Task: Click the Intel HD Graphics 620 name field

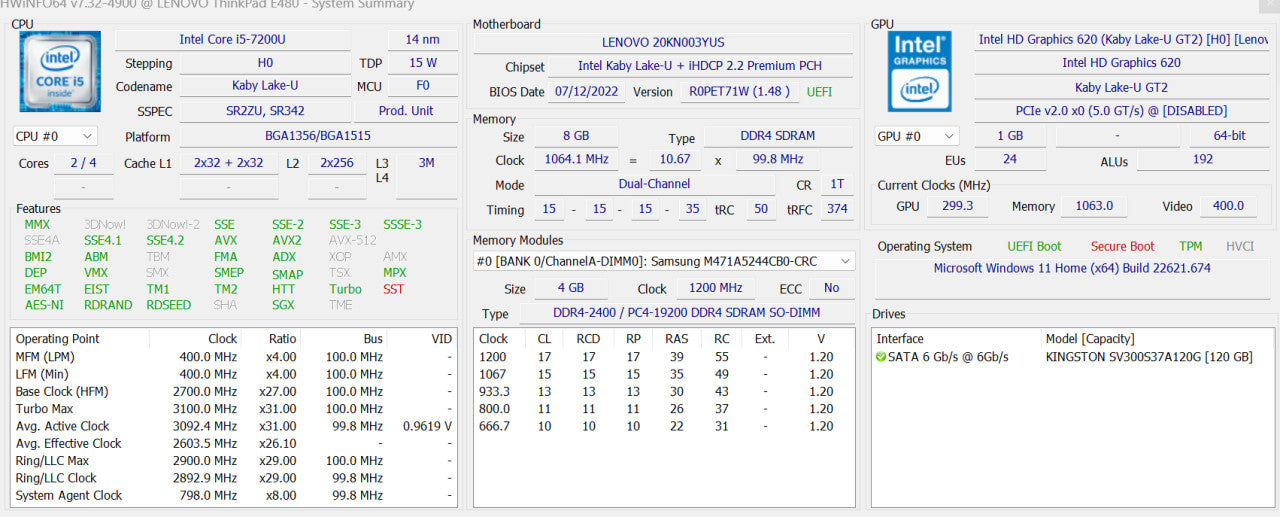Action: tap(1121, 63)
